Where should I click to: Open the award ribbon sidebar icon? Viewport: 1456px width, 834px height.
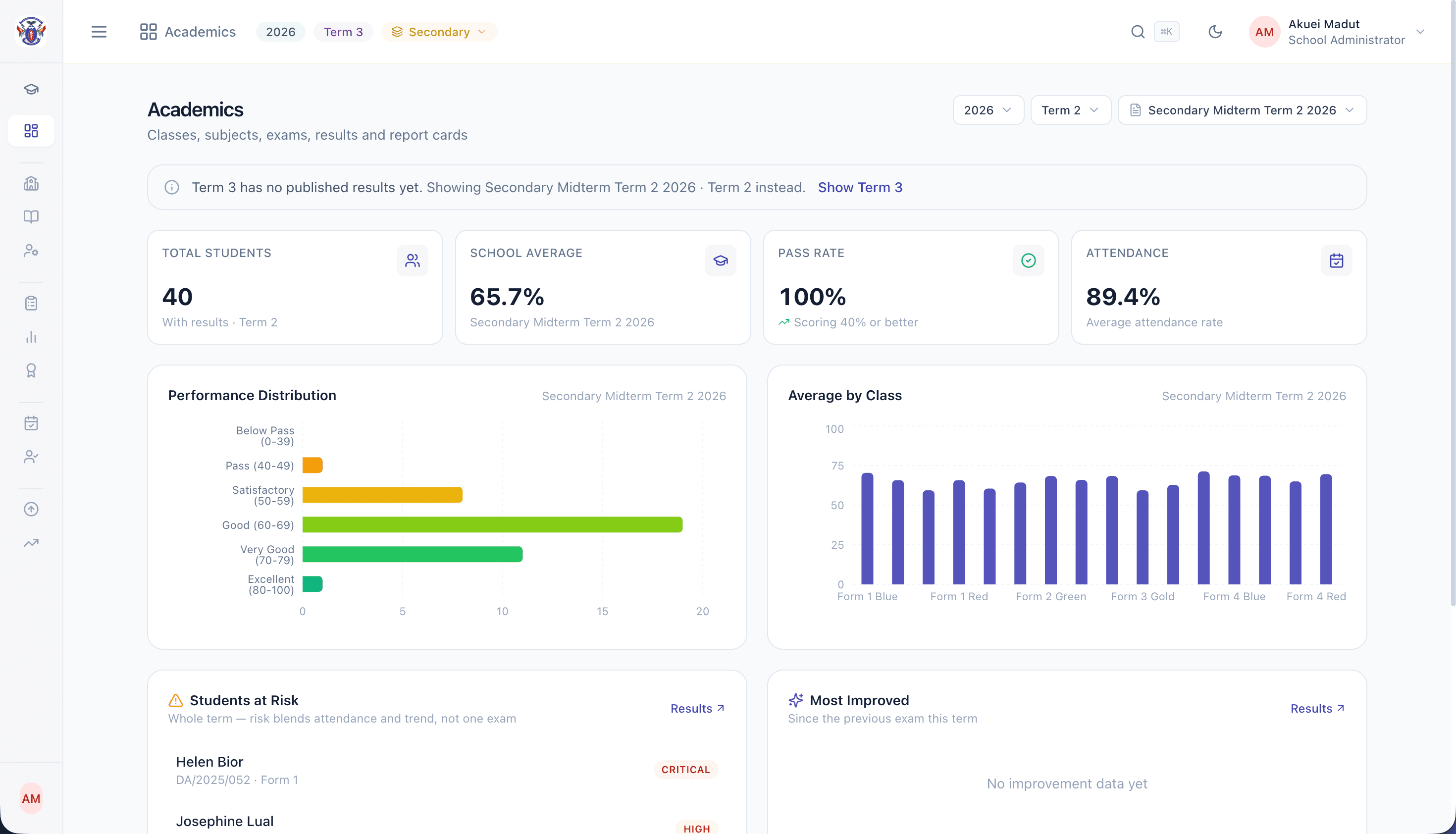click(x=31, y=370)
